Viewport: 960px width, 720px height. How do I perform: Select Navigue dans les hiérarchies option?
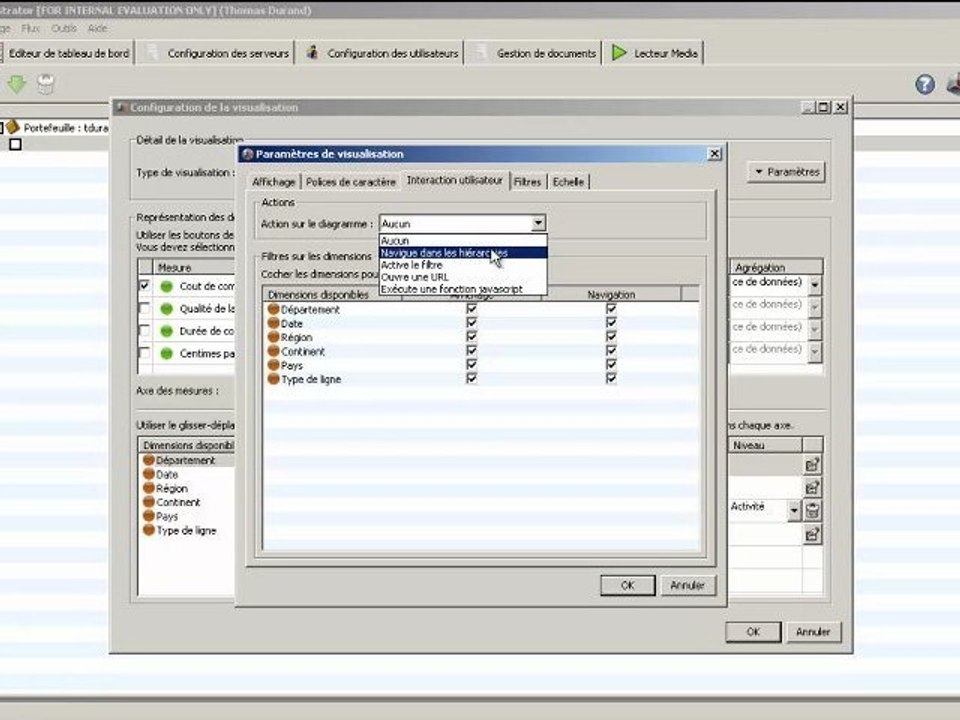pos(463,253)
